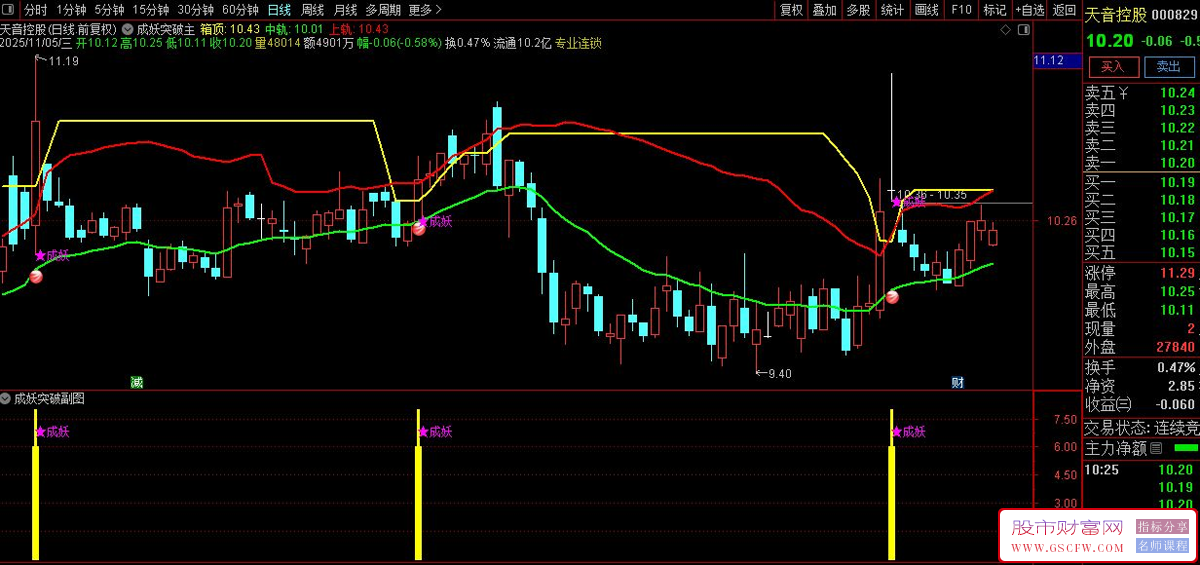Viewport: 1200px width, 565px height.
Task: Click the 外盘 27840 value
Action: 1175,347
